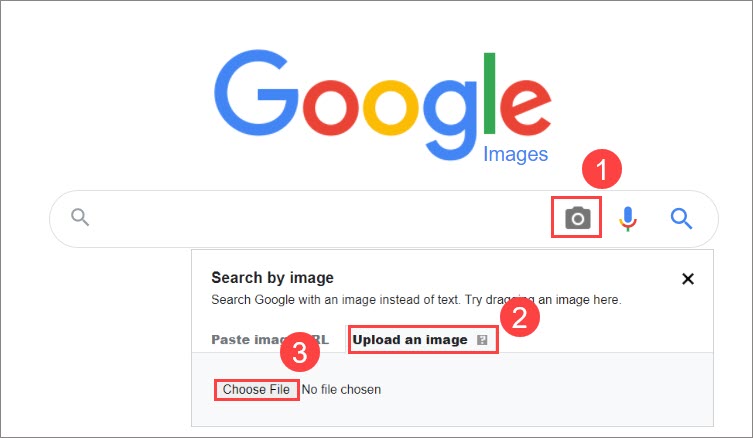Click the 'Search by image' heading

pos(272,278)
